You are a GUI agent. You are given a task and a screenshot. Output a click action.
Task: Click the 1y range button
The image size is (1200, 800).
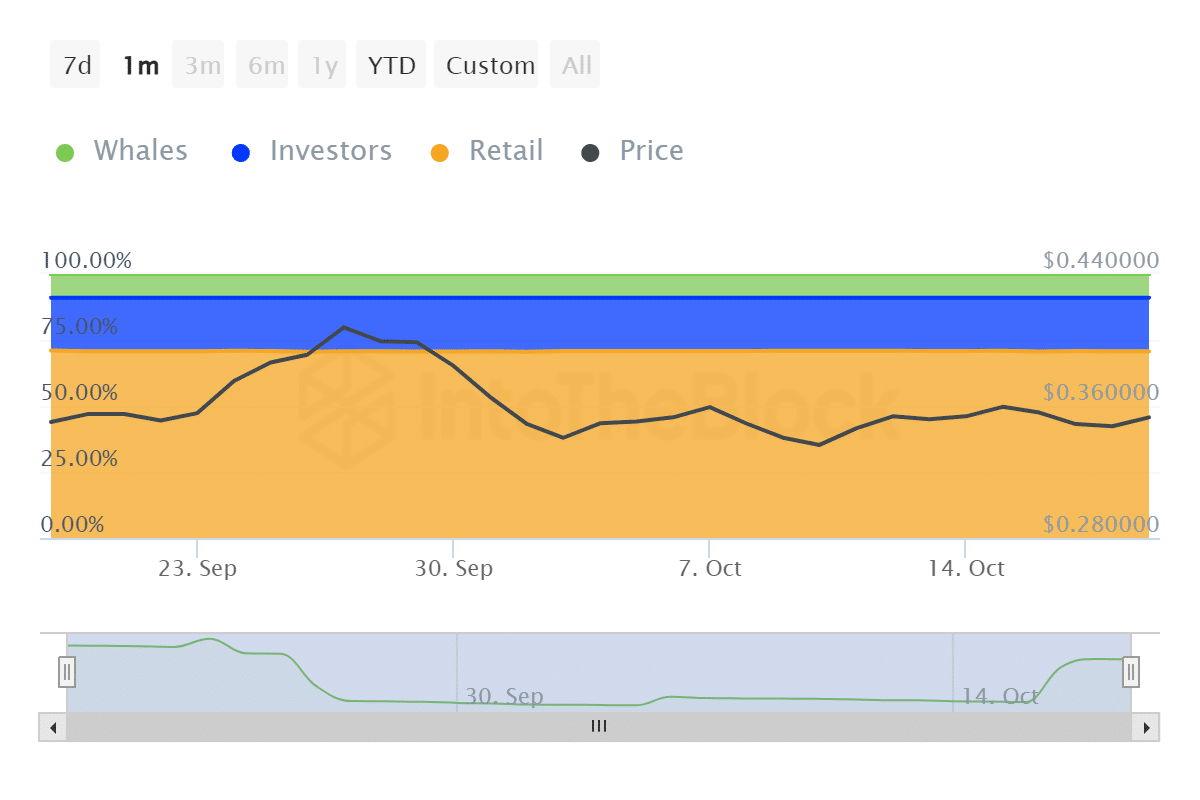pos(325,66)
